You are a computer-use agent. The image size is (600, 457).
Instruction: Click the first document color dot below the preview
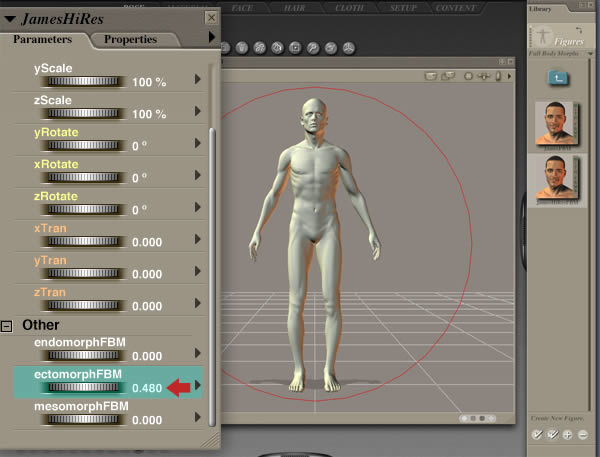(x=465, y=418)
